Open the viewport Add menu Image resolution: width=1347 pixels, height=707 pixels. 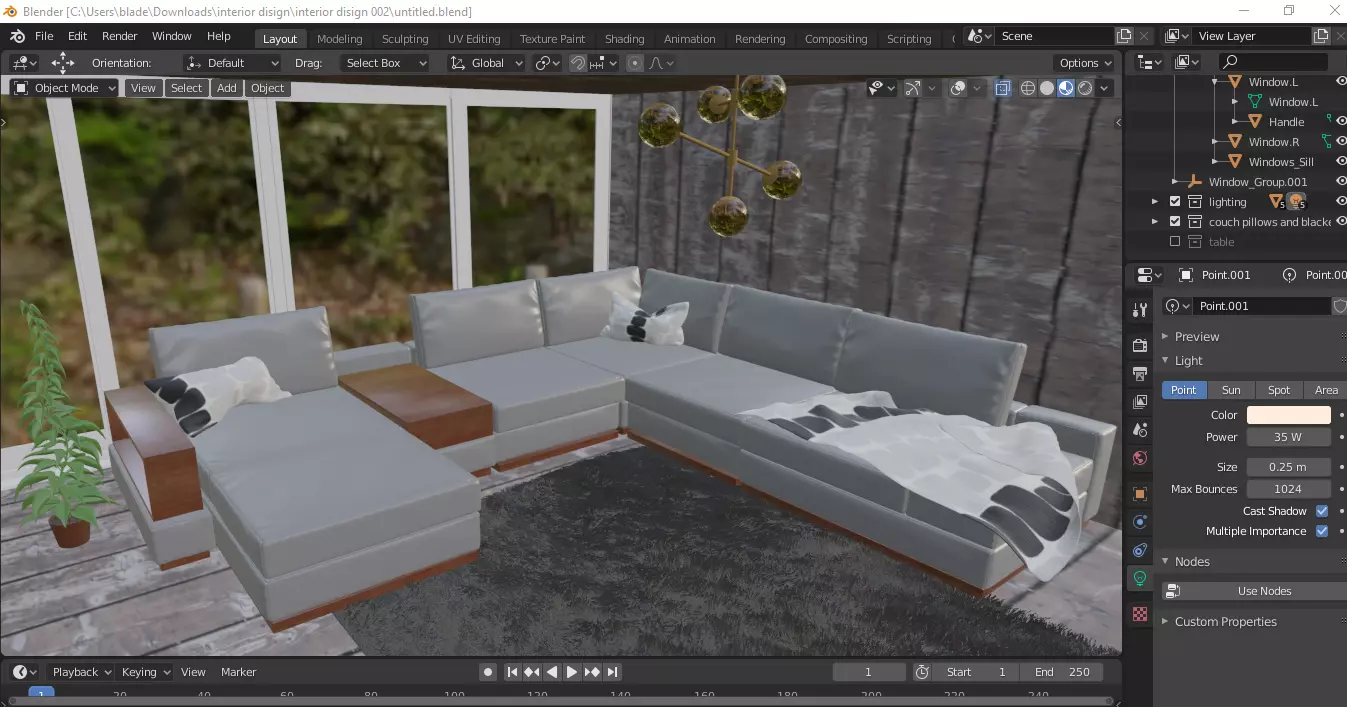[x=227, y=88]
